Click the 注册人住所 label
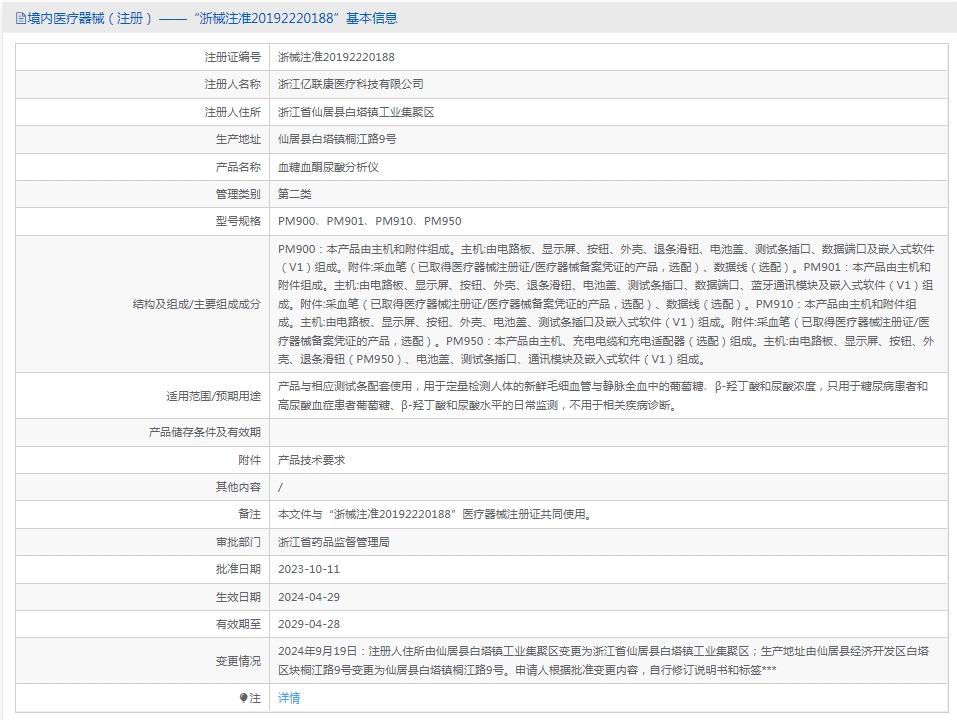957x720 pixels. tap(233, 112)
